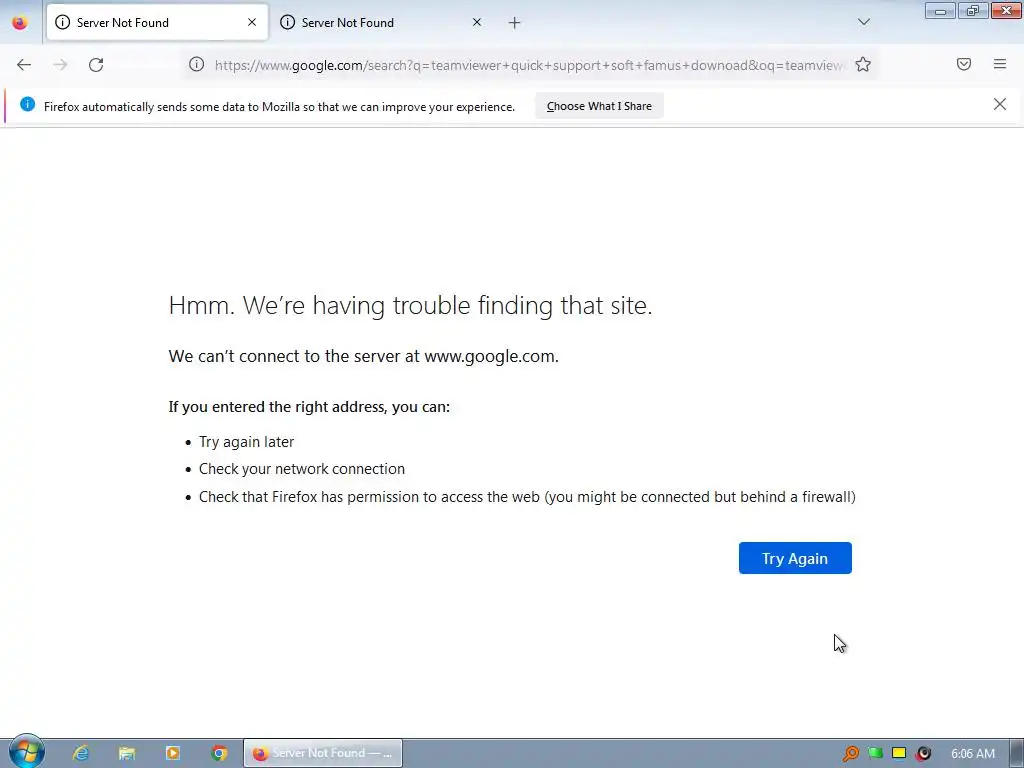Close the first Server Not Found tab
The height and width of the screenshot is (768, 1024).
pos(252,22)
